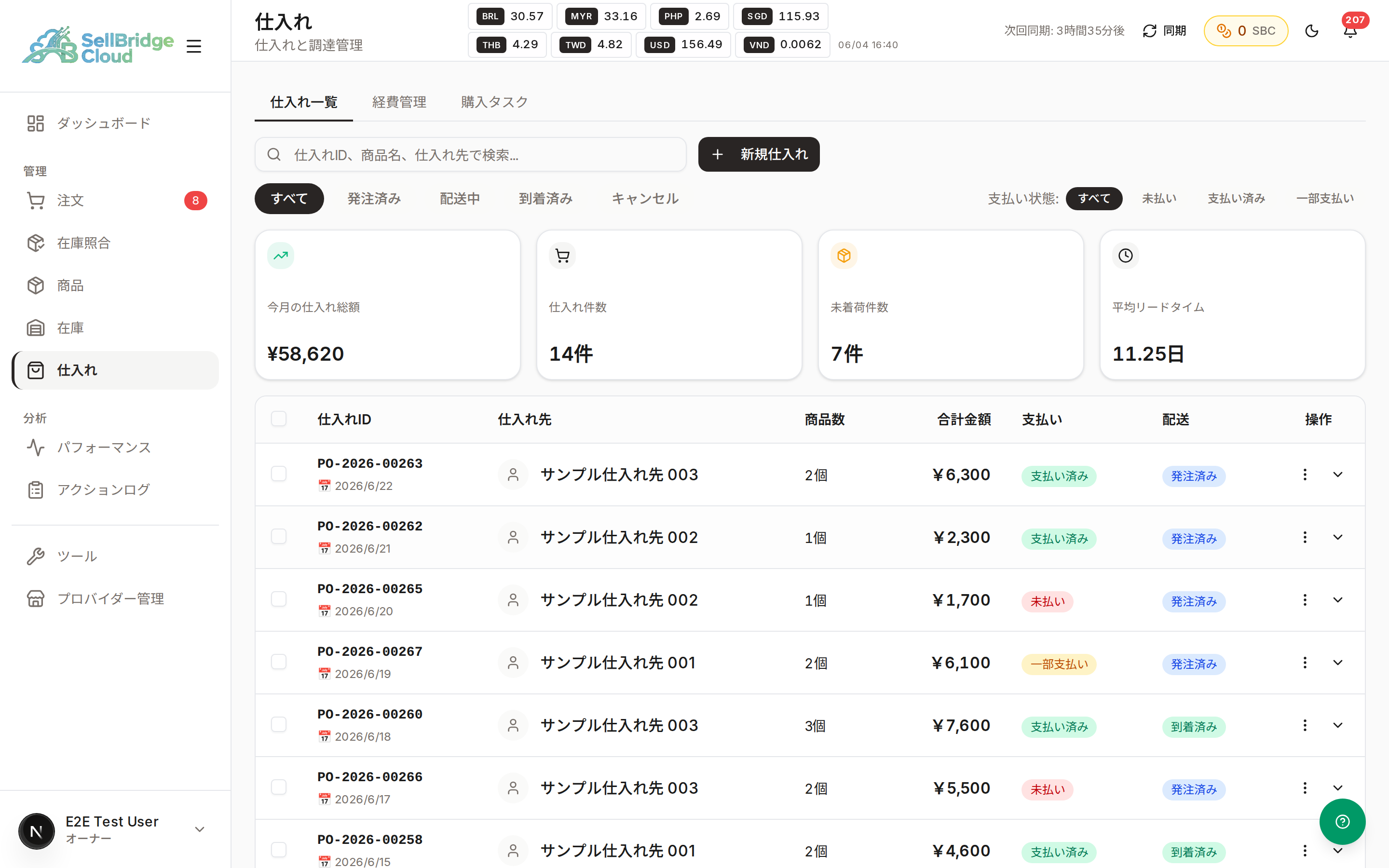Open アクションログ page
Viewport: 1389px width, 868px height.
point(115,489)
